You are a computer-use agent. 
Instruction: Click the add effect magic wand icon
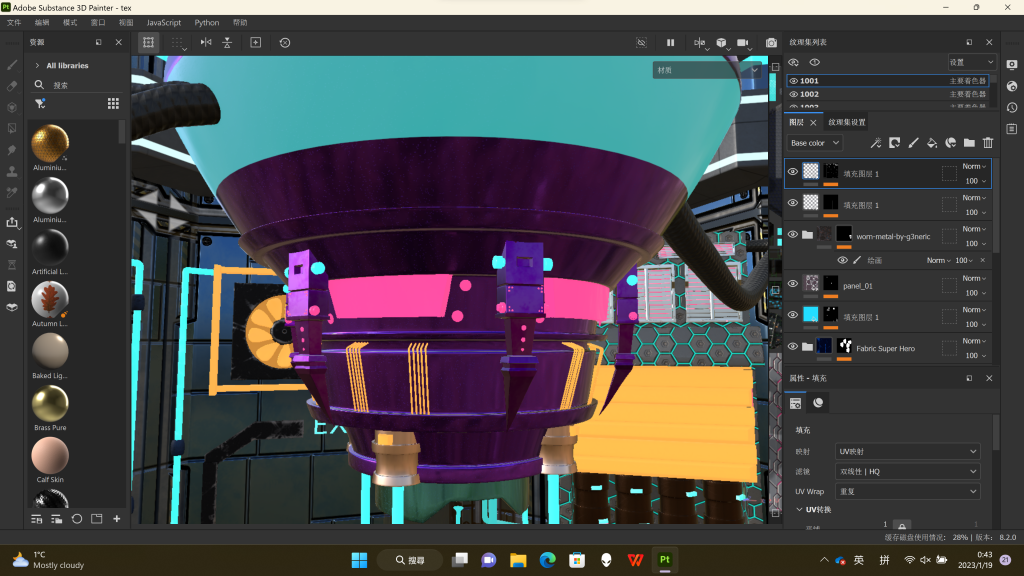pyautogui.click(x=876, y=143)
